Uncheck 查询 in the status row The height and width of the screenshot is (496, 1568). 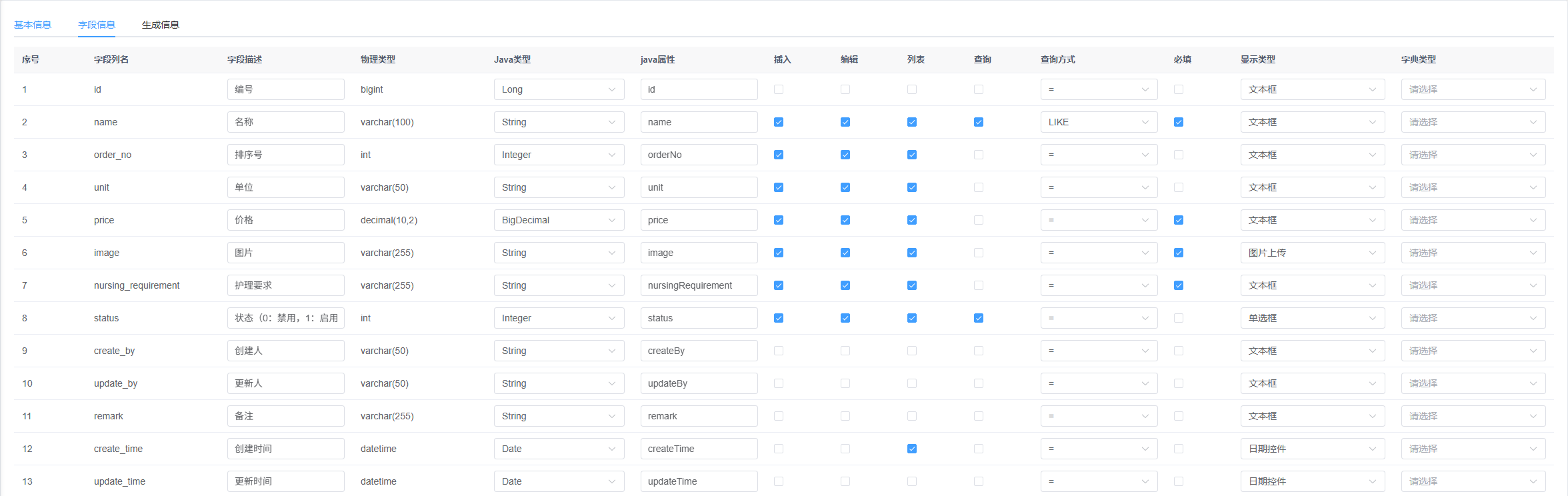coord(979,318)
